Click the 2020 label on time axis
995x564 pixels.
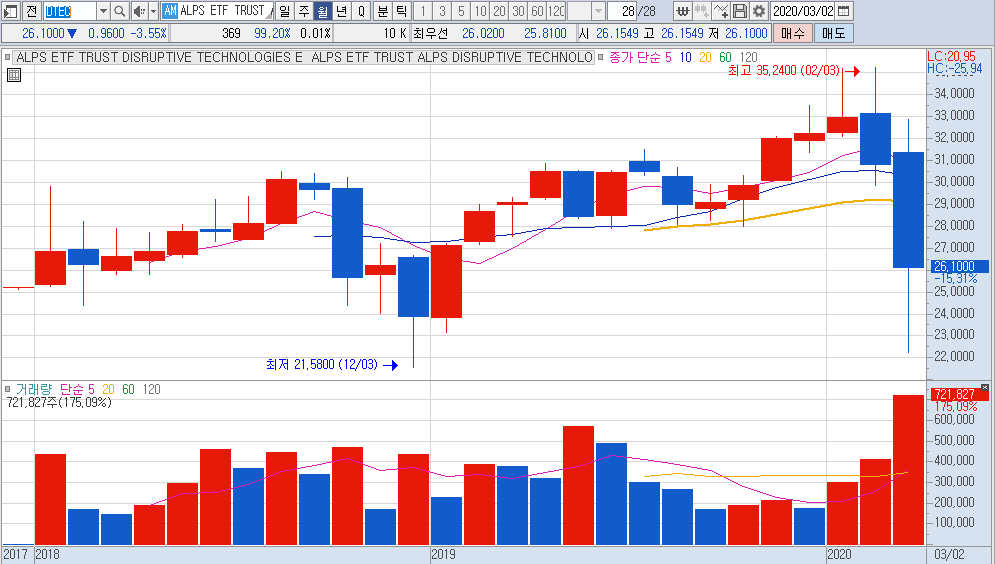tap(839, 554)
